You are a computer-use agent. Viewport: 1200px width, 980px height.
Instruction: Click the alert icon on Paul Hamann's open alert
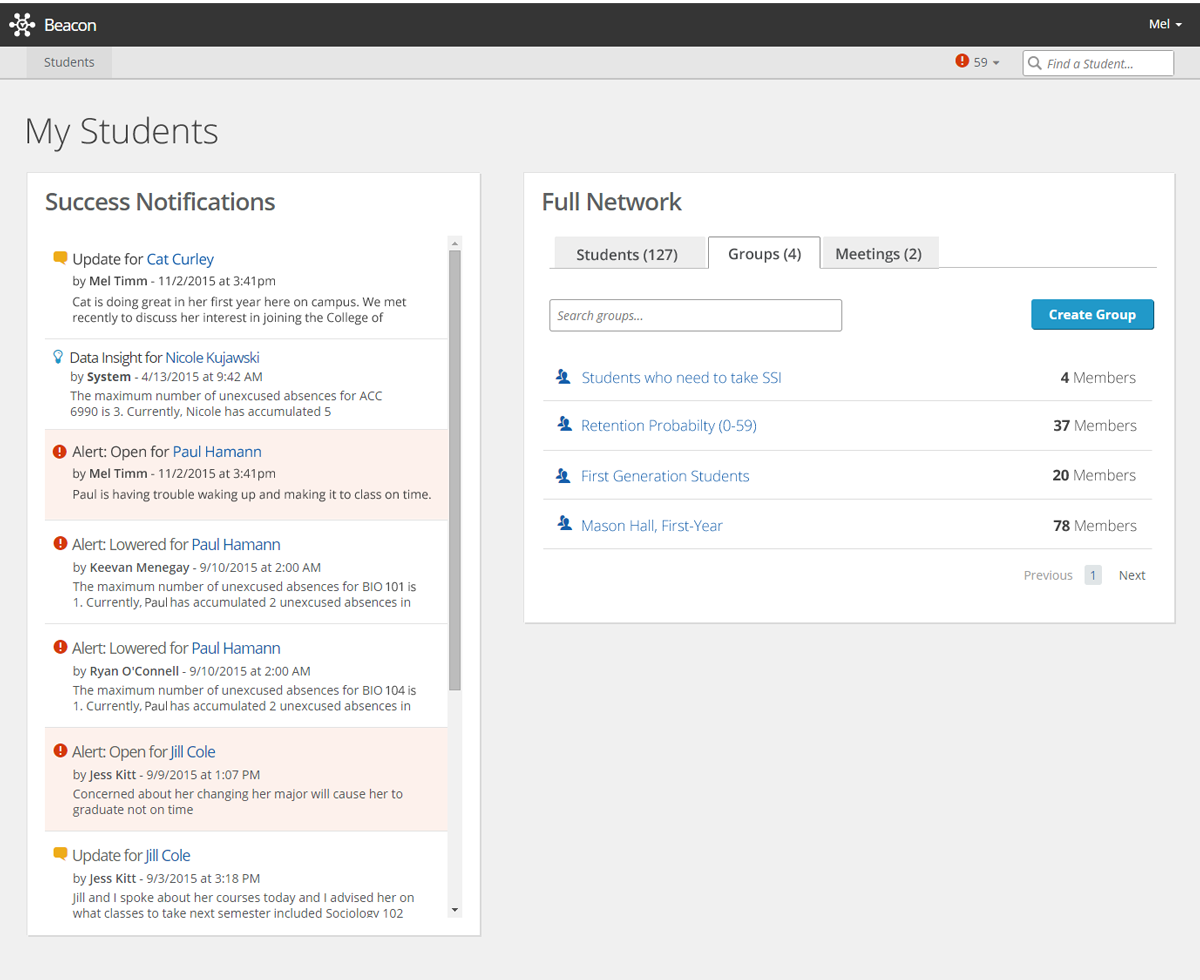(59, 450)
